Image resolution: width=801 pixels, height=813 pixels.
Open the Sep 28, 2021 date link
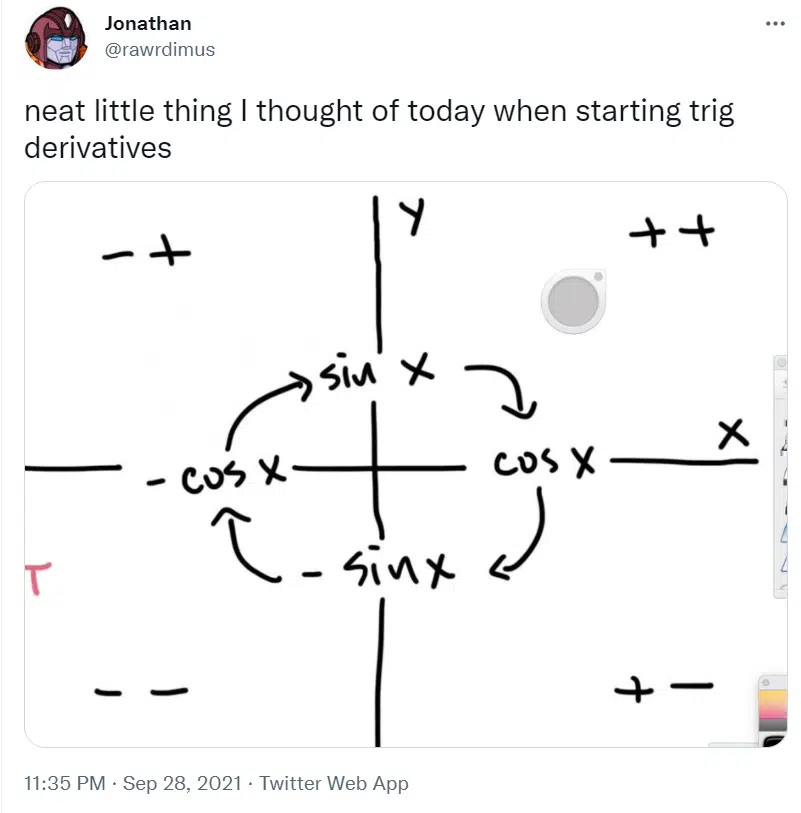coord(182,783)
